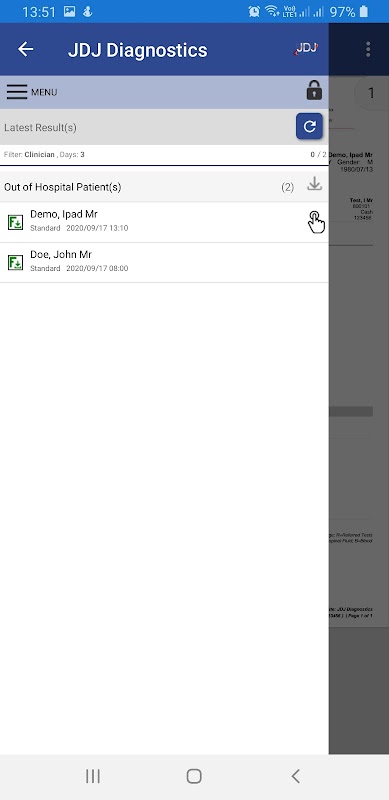Tap the padlock lock icon
The height and width of the screenshot is (800, 389).
(314, 90)
